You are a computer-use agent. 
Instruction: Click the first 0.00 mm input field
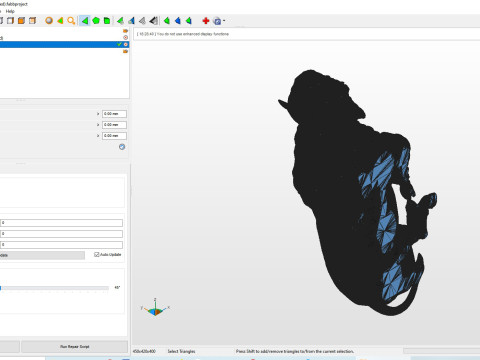click(114, 114)
